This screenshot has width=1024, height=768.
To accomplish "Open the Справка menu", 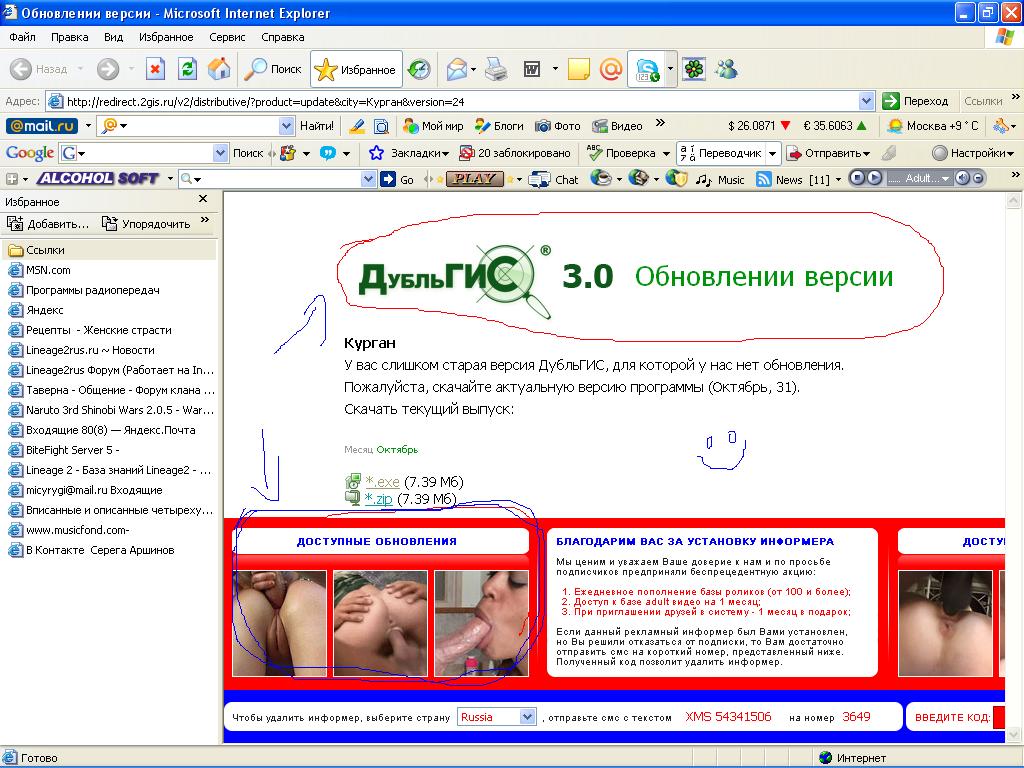I will click(283, 37).
